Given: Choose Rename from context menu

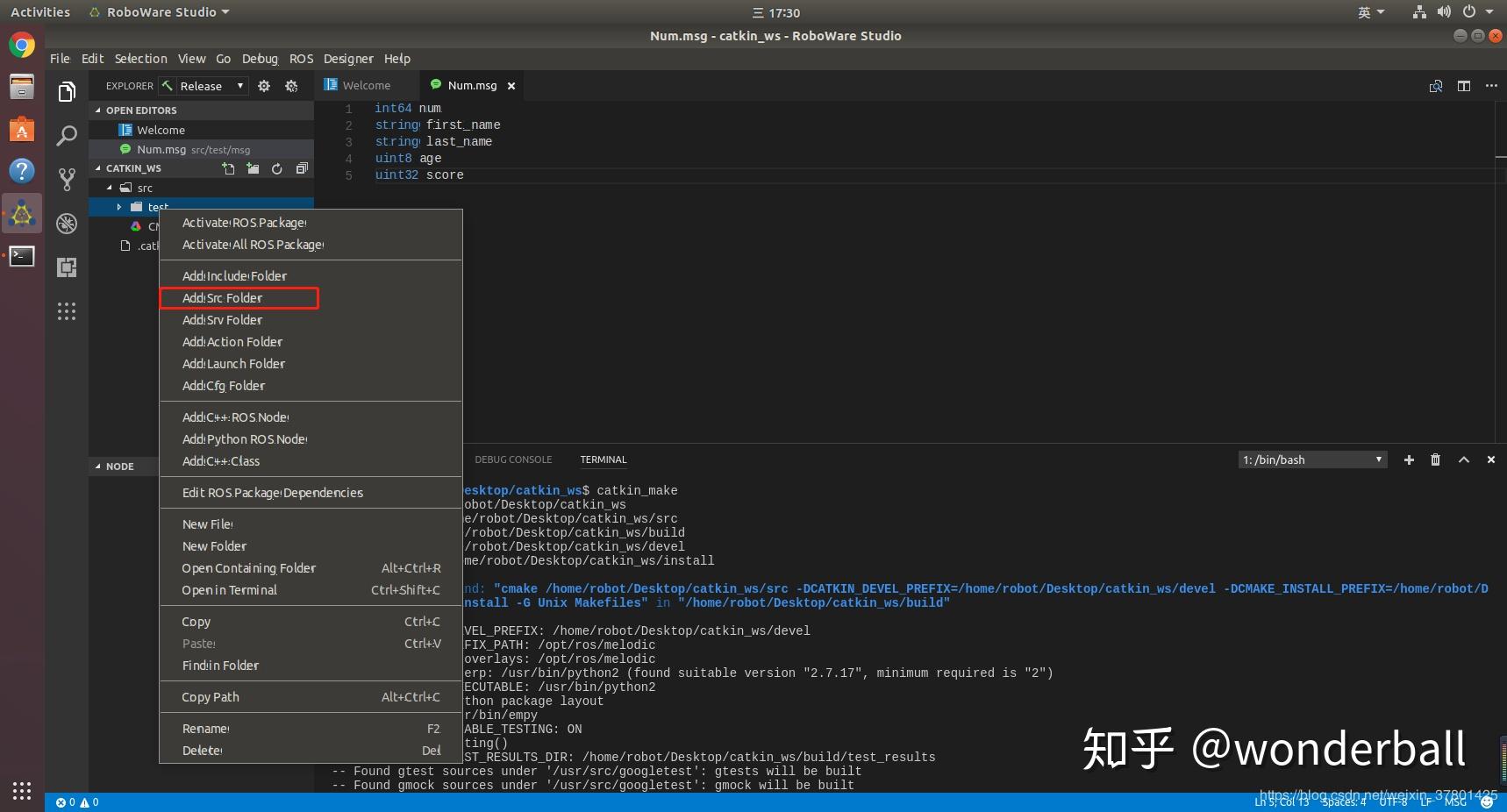Looking at the screenshot, I should (x=311, y=729).
